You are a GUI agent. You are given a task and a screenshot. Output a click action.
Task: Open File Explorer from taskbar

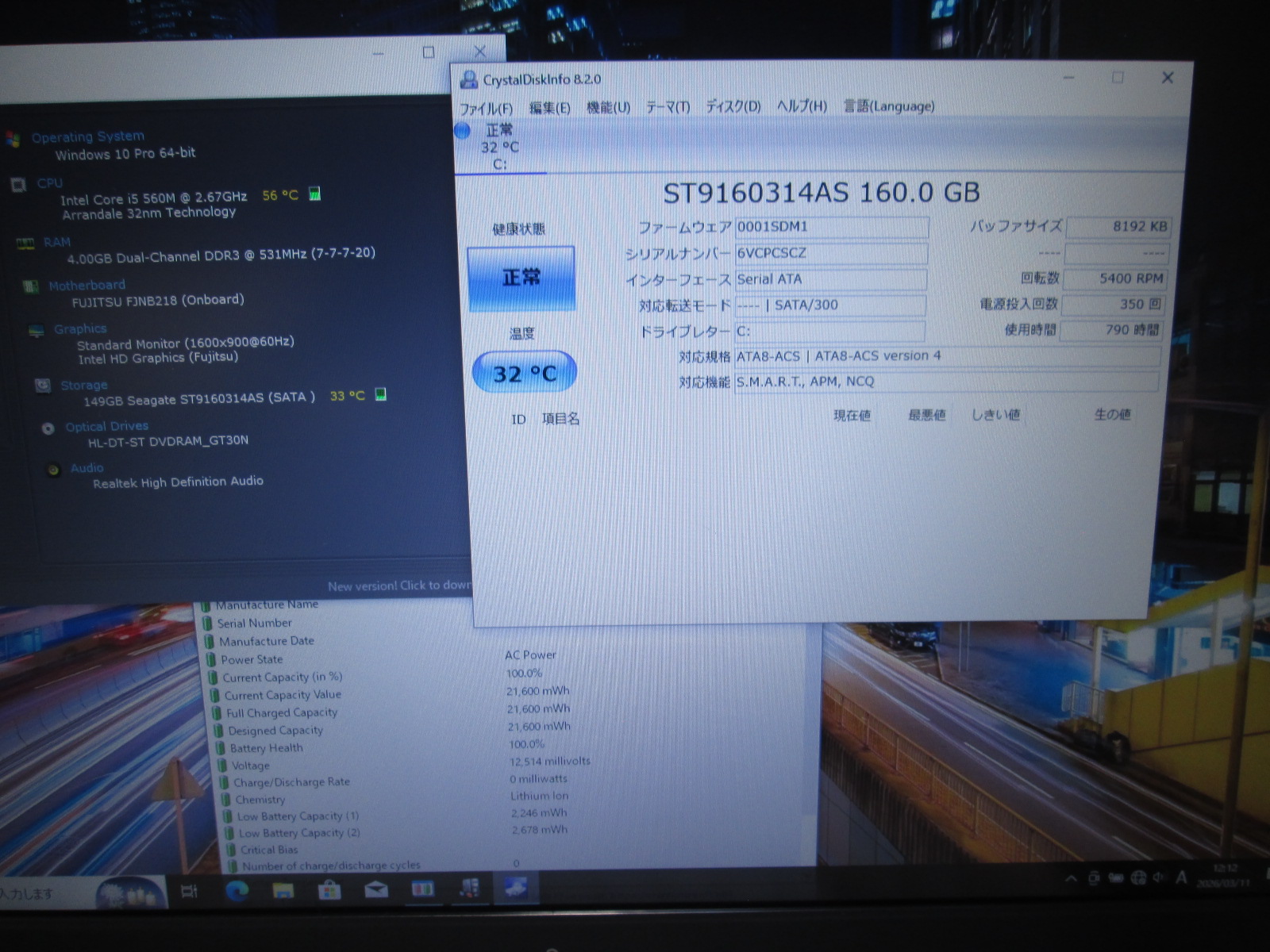[283, 891]
